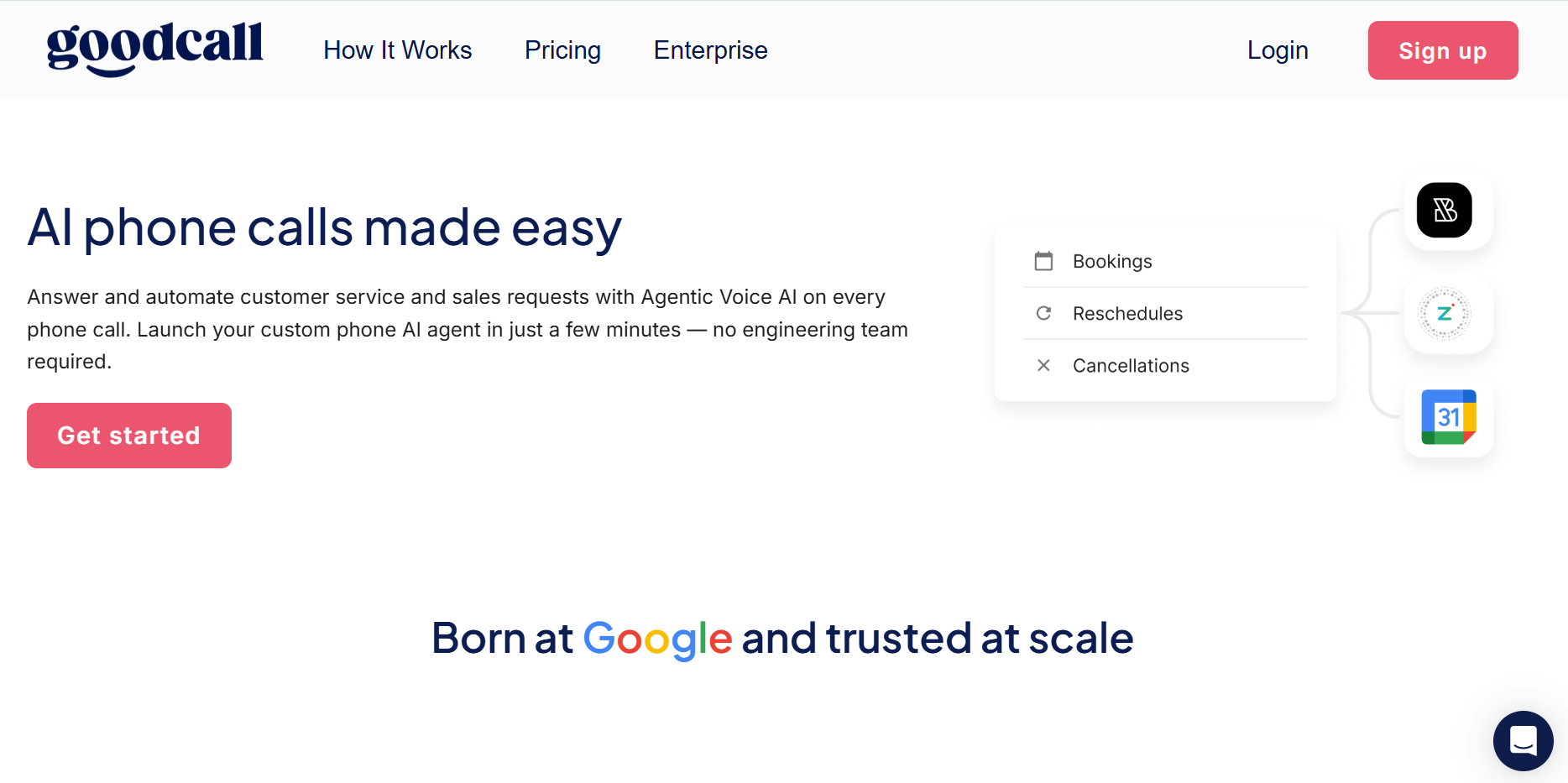
Task: Click the Cancellations X icon
Action: tap(1043, 365)
